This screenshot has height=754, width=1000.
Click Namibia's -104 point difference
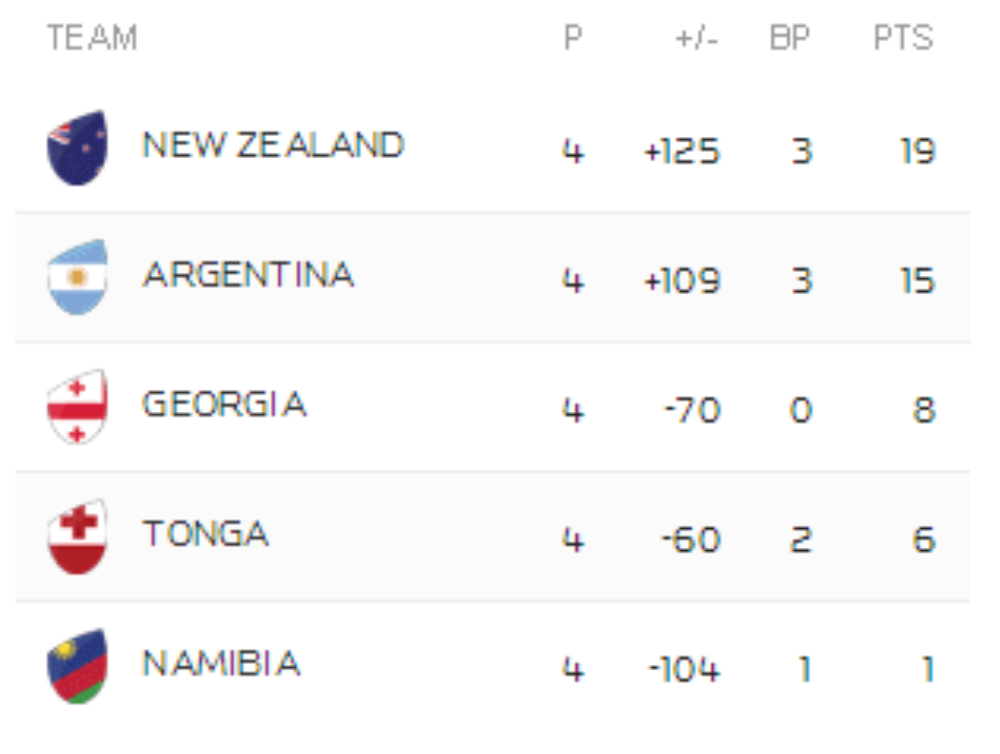(684, 669)
